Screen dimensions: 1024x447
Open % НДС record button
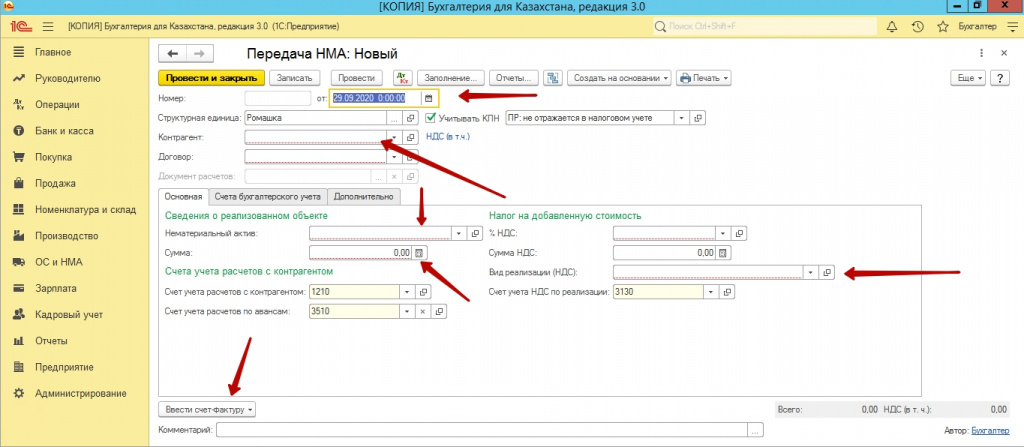pos(739,233)
